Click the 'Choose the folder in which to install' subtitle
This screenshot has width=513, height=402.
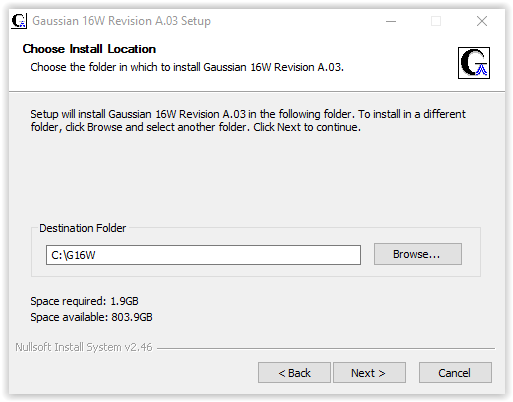coord(187,67)
